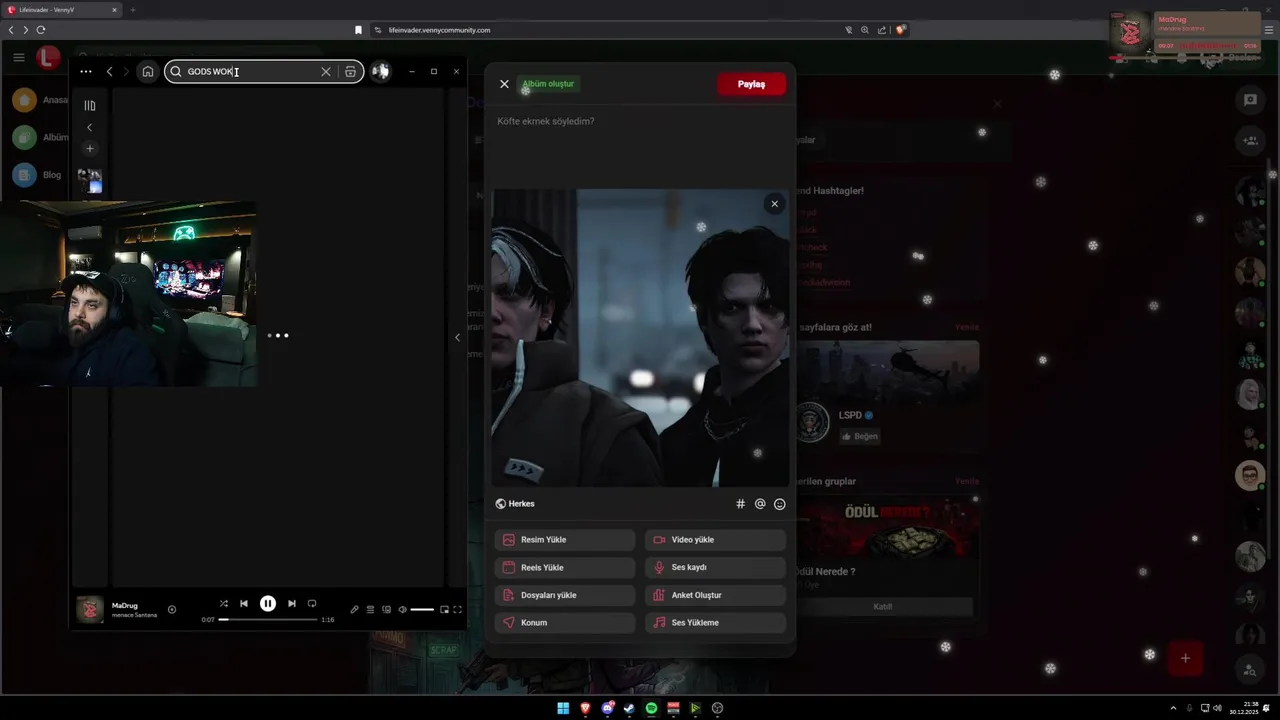The width and height of the screenshot is (1280, 720).
Task: Click the MaDrug album cover thumbnail
Action: 90,609
